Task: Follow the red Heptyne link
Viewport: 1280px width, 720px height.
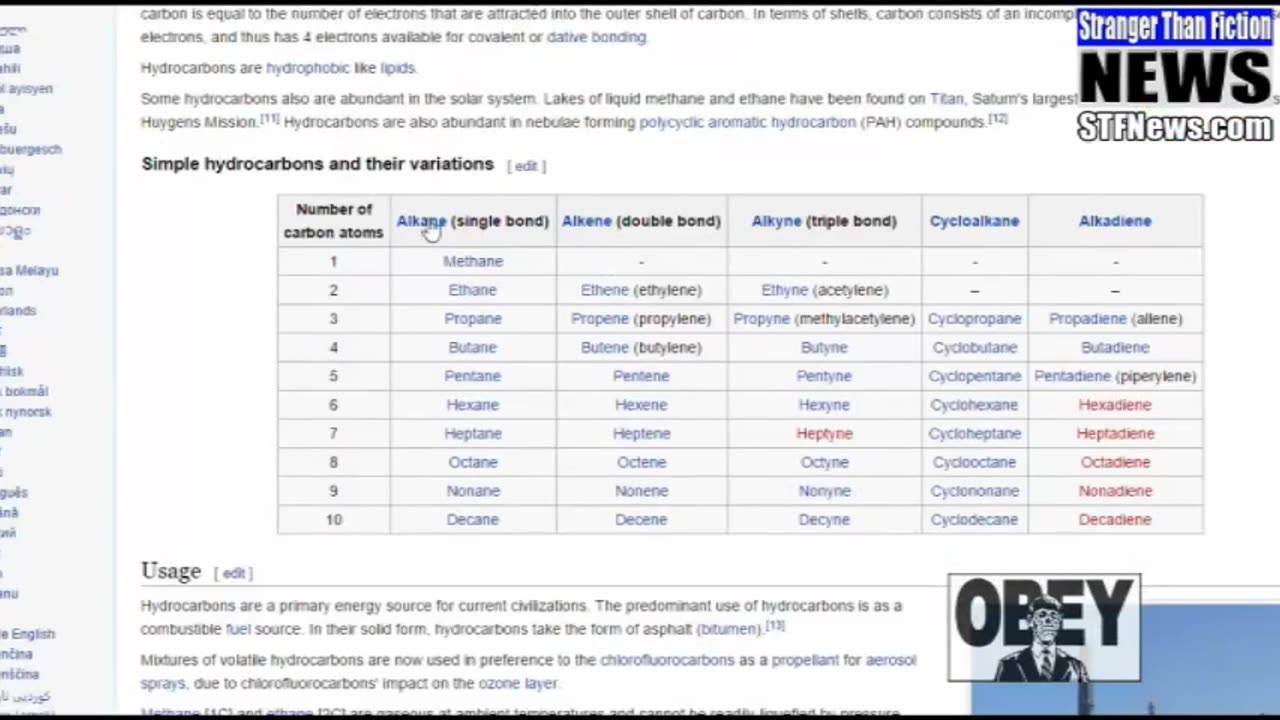Action: point(824,434)
